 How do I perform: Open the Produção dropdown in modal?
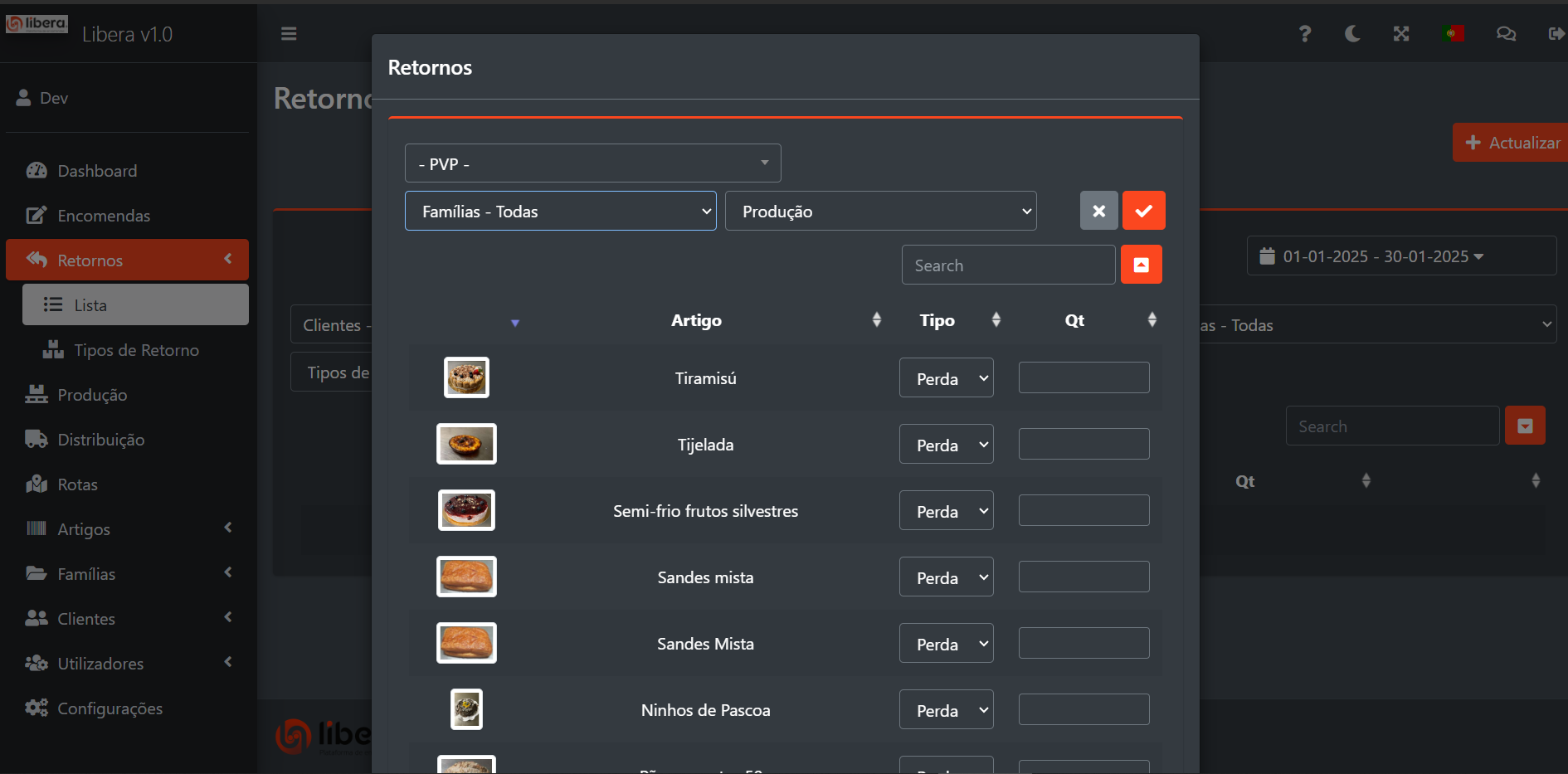[880, 212]
